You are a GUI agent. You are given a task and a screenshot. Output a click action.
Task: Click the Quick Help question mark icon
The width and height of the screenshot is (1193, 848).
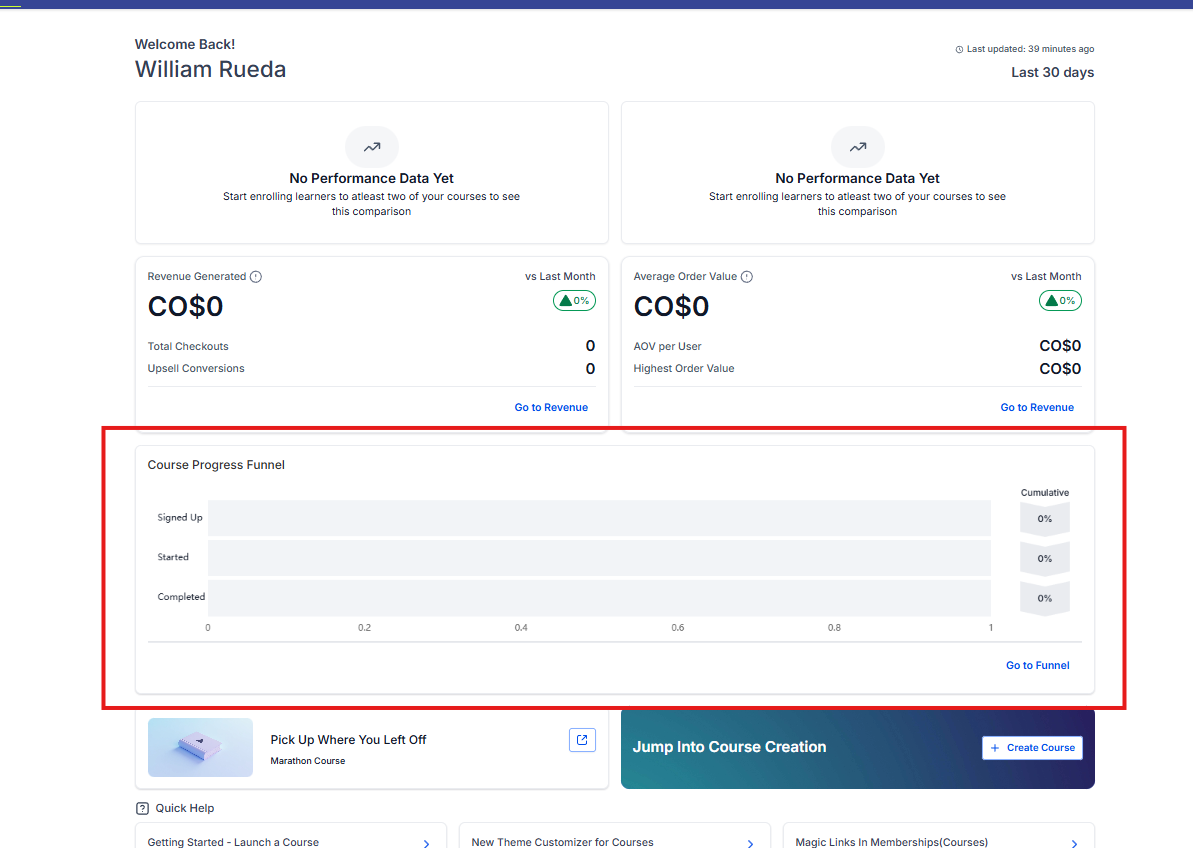(142, 808)
